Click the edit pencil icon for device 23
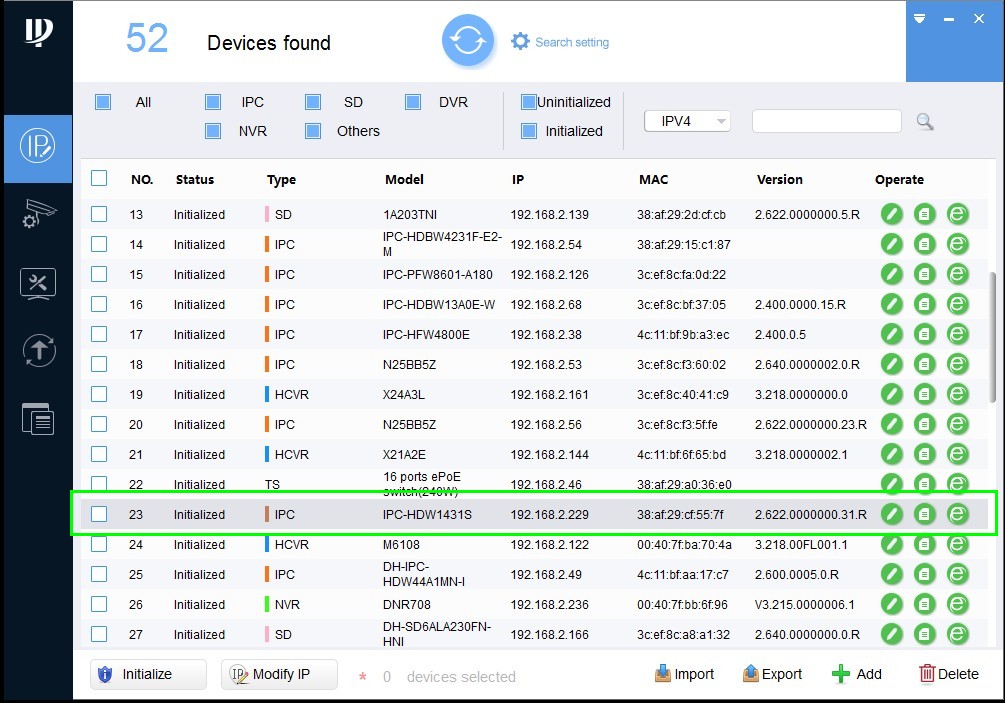This screenshot has width=1005, height=703. tap(891, 514)
